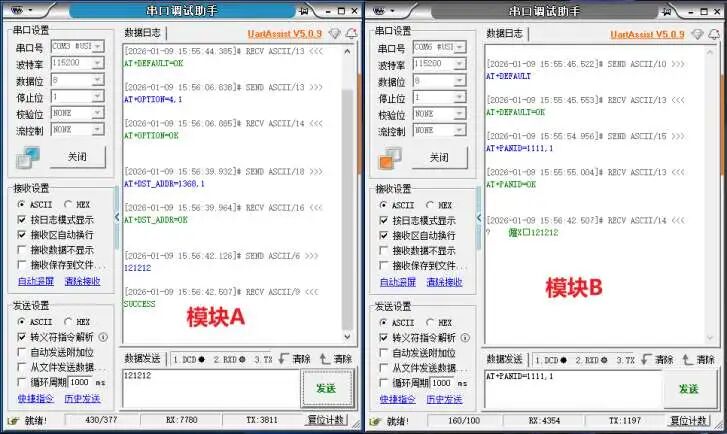
Task: Select the 数据发送 tab in right window
Action: coord(505,359)
